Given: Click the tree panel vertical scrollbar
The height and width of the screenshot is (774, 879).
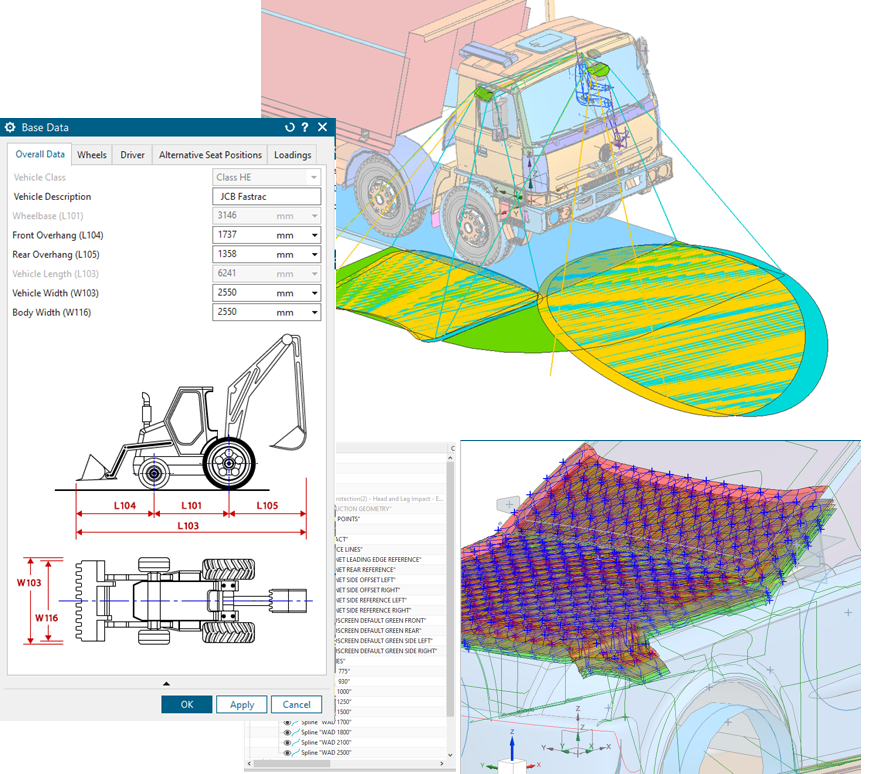Looking at the screenshot, I should [451, 600].
